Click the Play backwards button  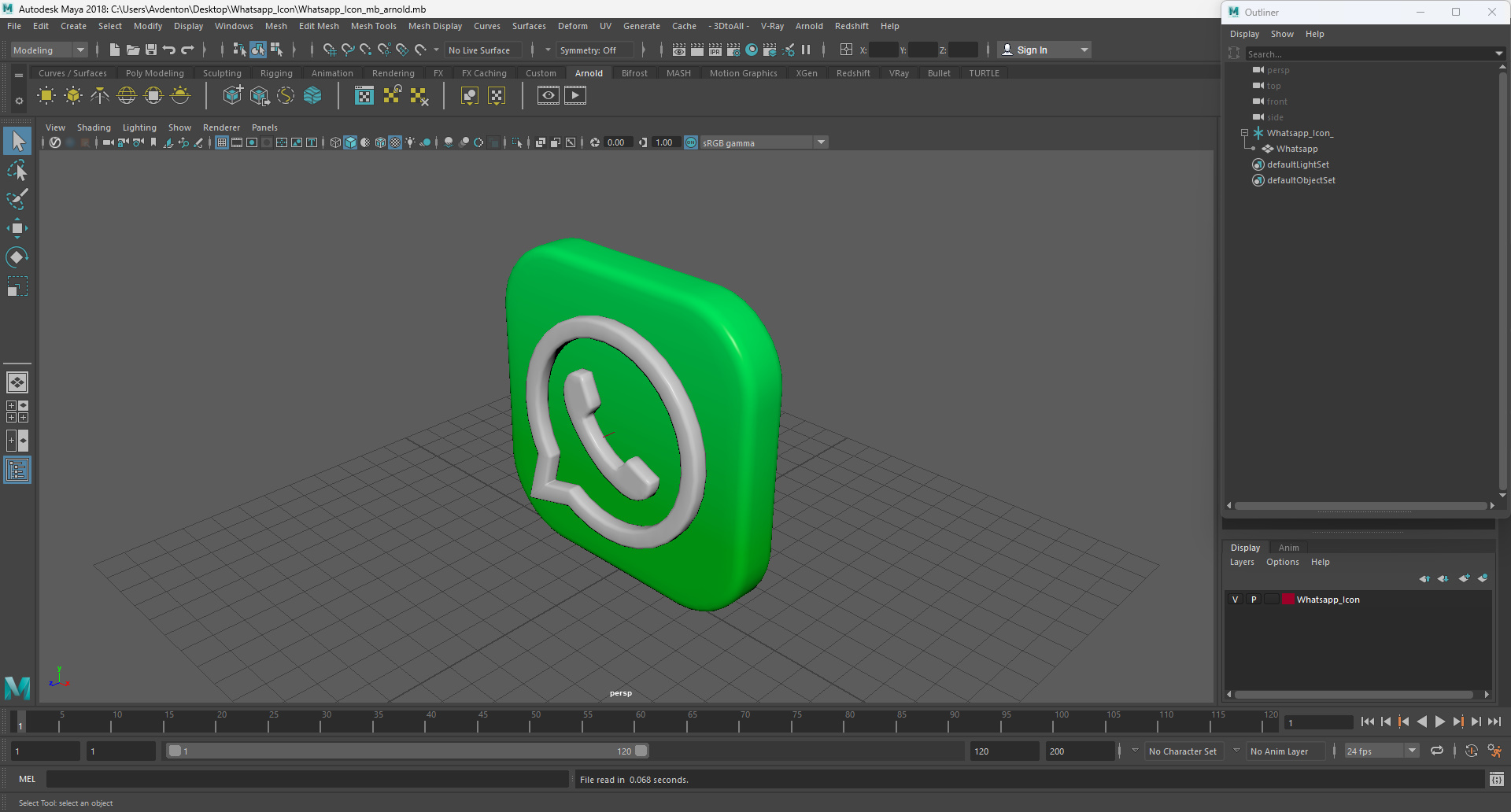click(x=1422, y=722)
